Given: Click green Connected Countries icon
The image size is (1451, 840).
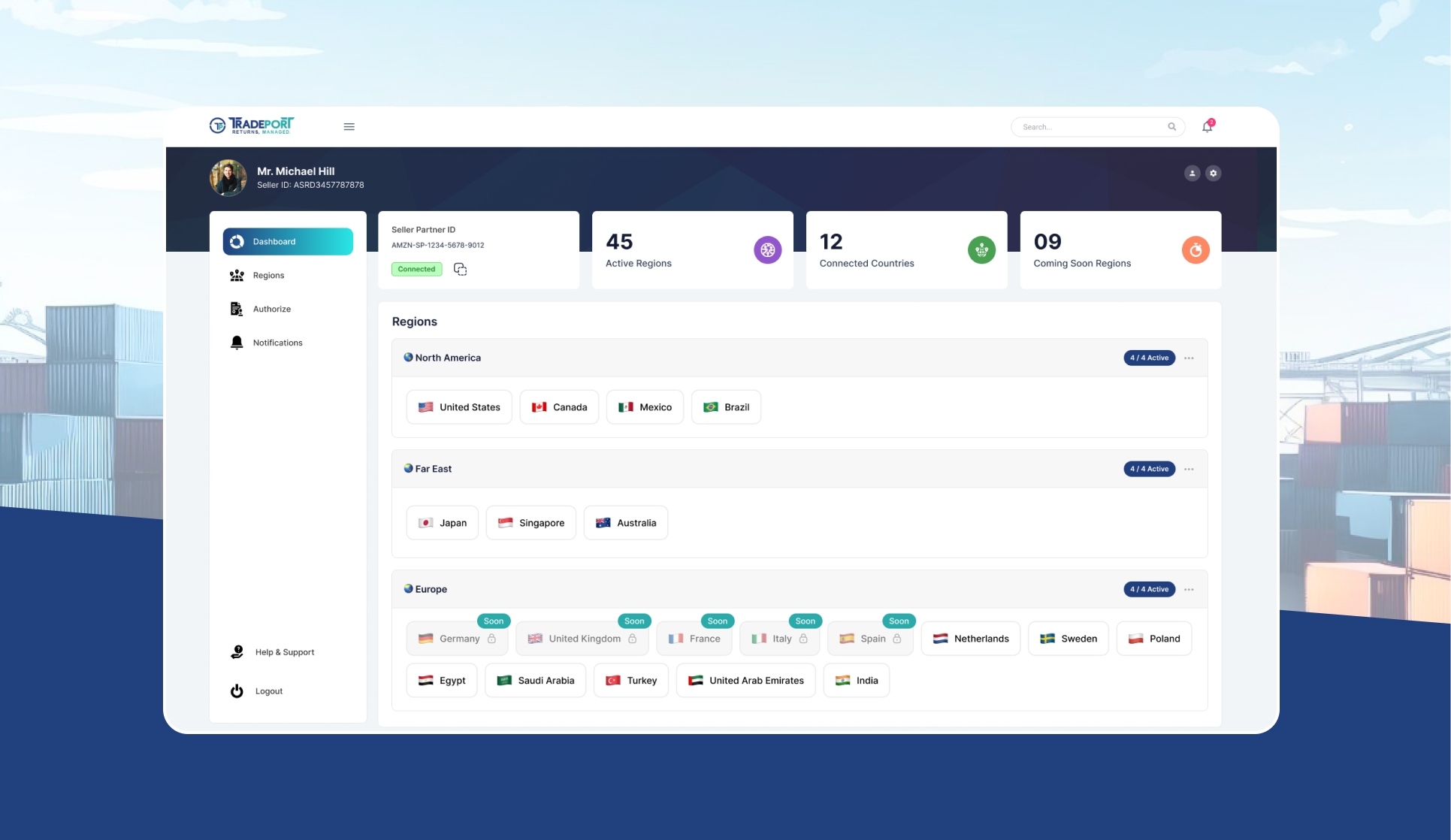Looking at the screenshot, I should click(x=981, y=250).
